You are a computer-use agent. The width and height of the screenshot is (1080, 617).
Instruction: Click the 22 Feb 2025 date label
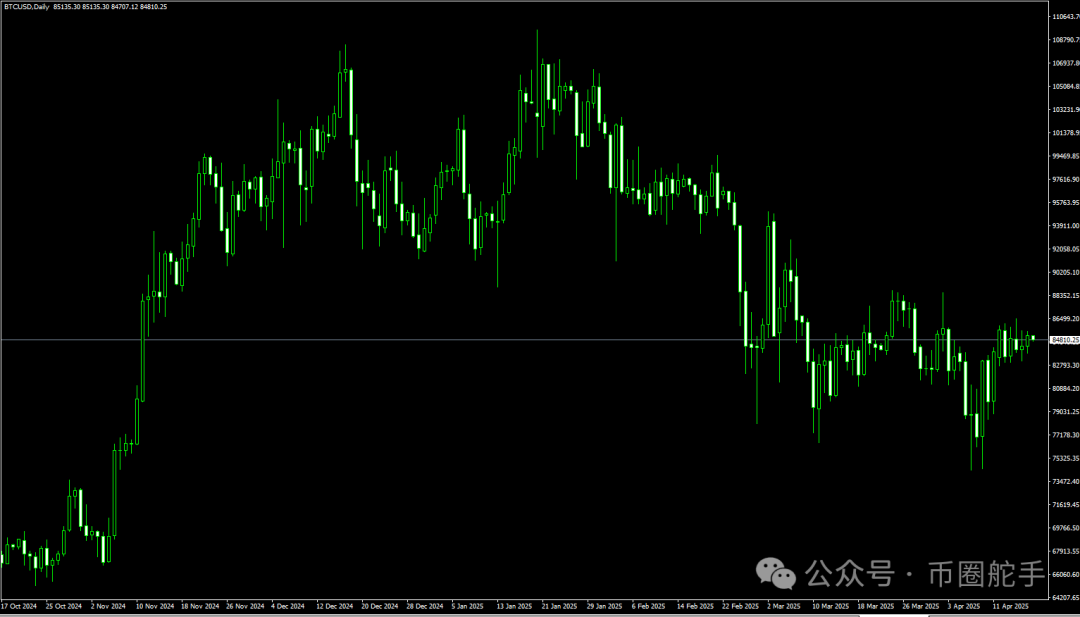738,607
